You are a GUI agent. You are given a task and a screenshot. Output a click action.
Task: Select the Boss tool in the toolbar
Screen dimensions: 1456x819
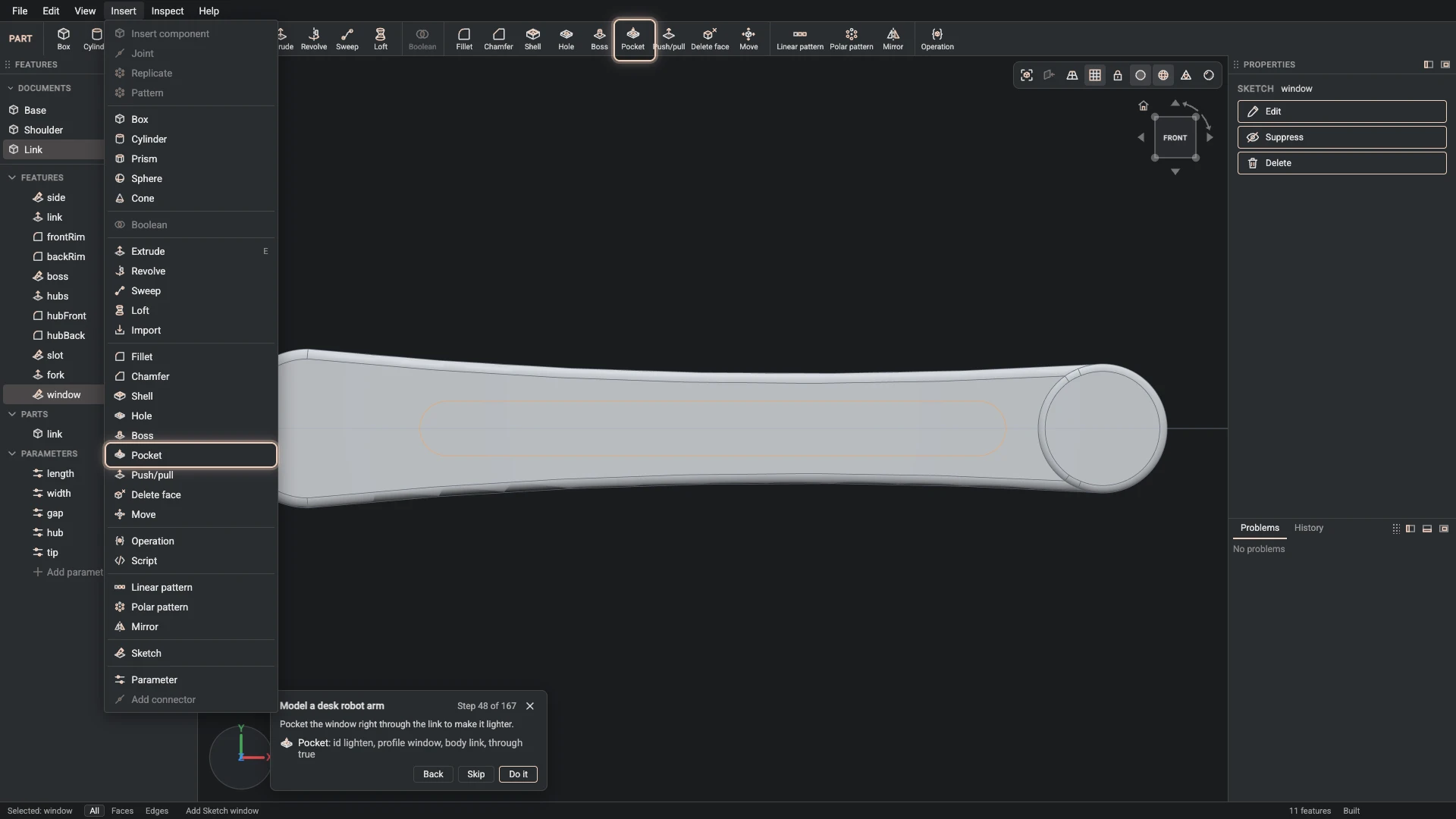(x=599, y=39)
